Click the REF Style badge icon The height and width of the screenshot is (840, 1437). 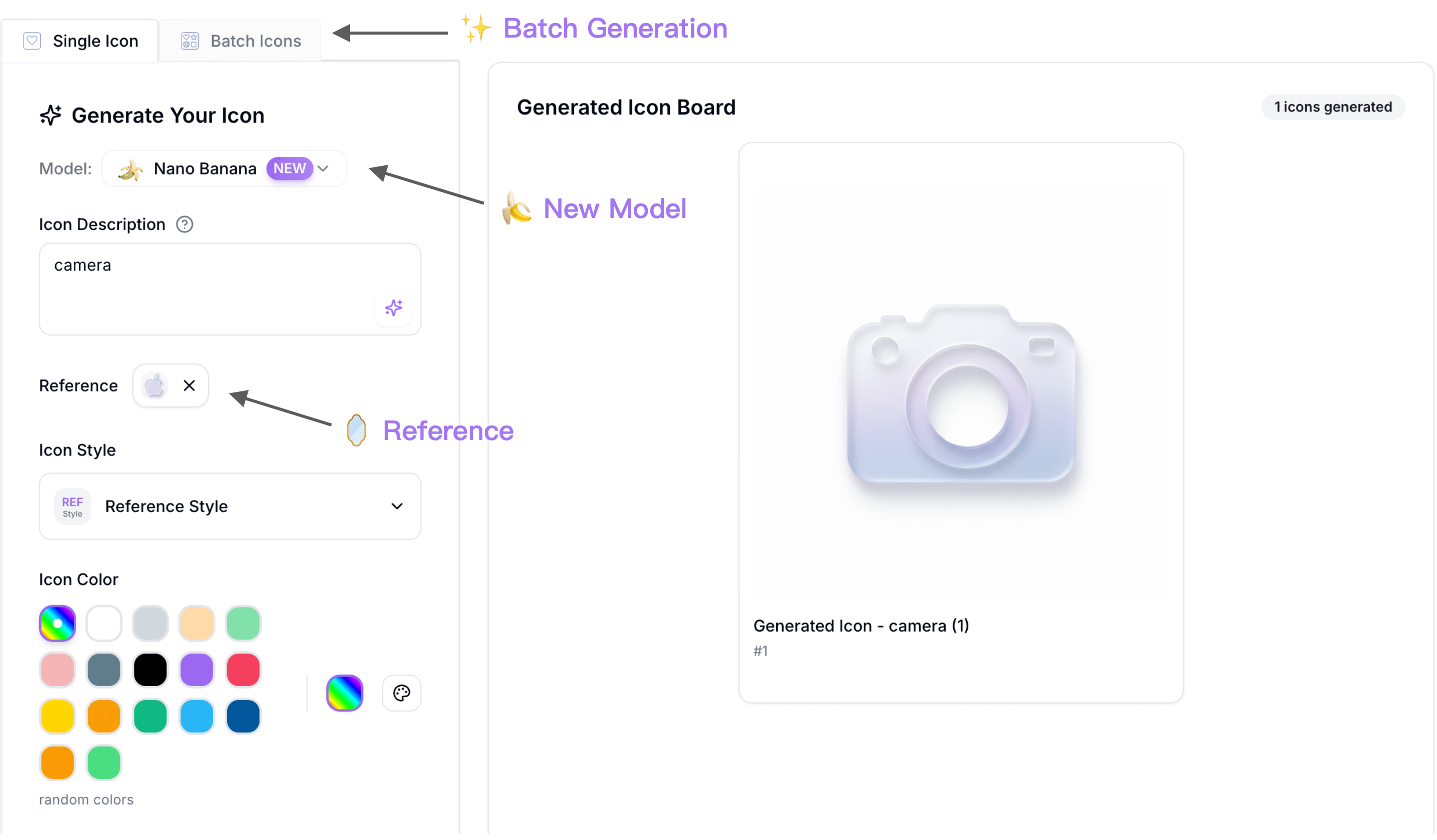72,506
